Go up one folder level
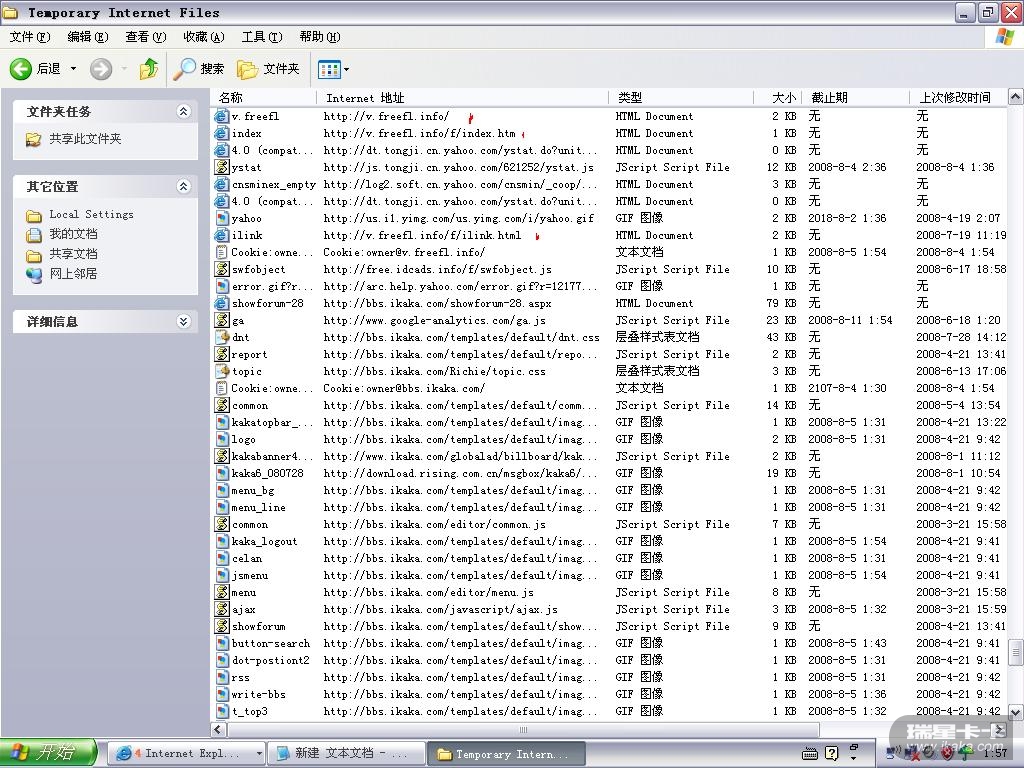 pos(149,68)
